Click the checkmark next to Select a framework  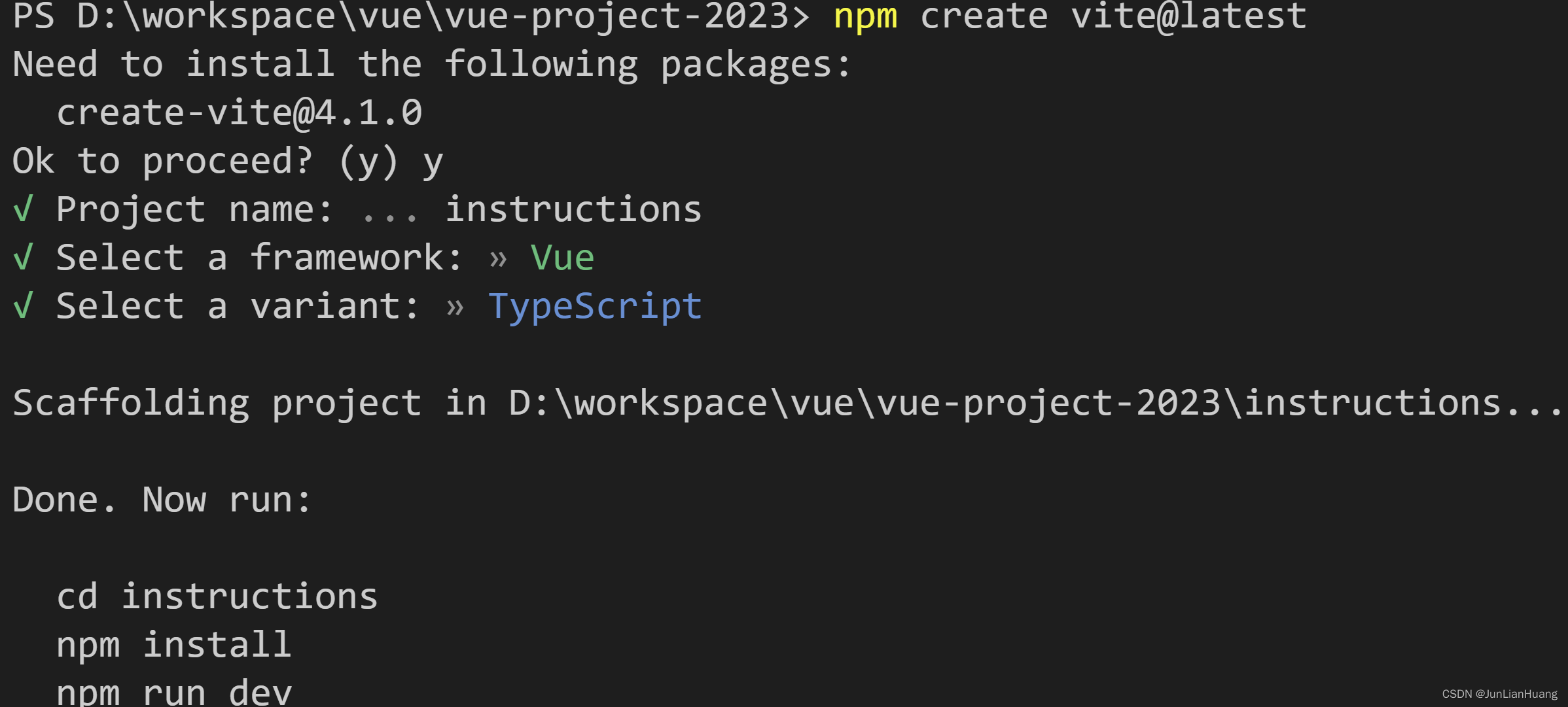point(23,258)
